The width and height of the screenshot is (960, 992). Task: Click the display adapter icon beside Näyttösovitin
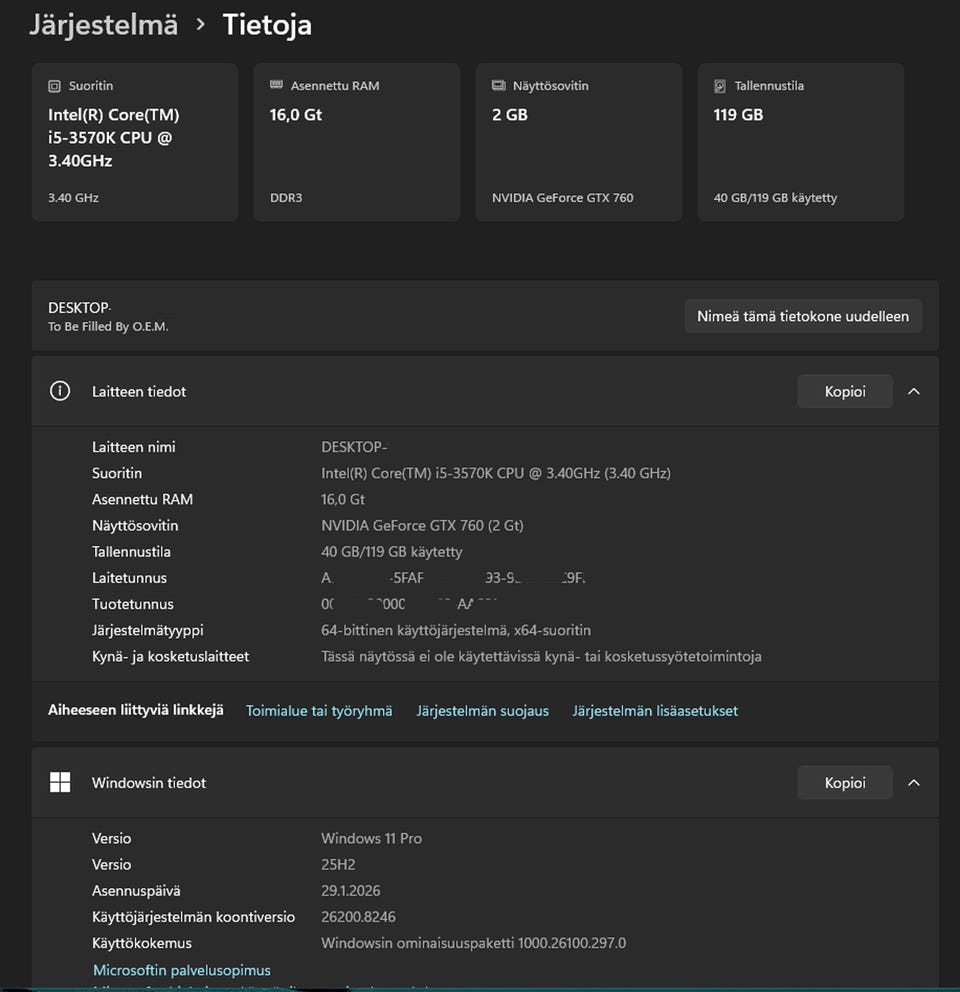tap(499, 86)
